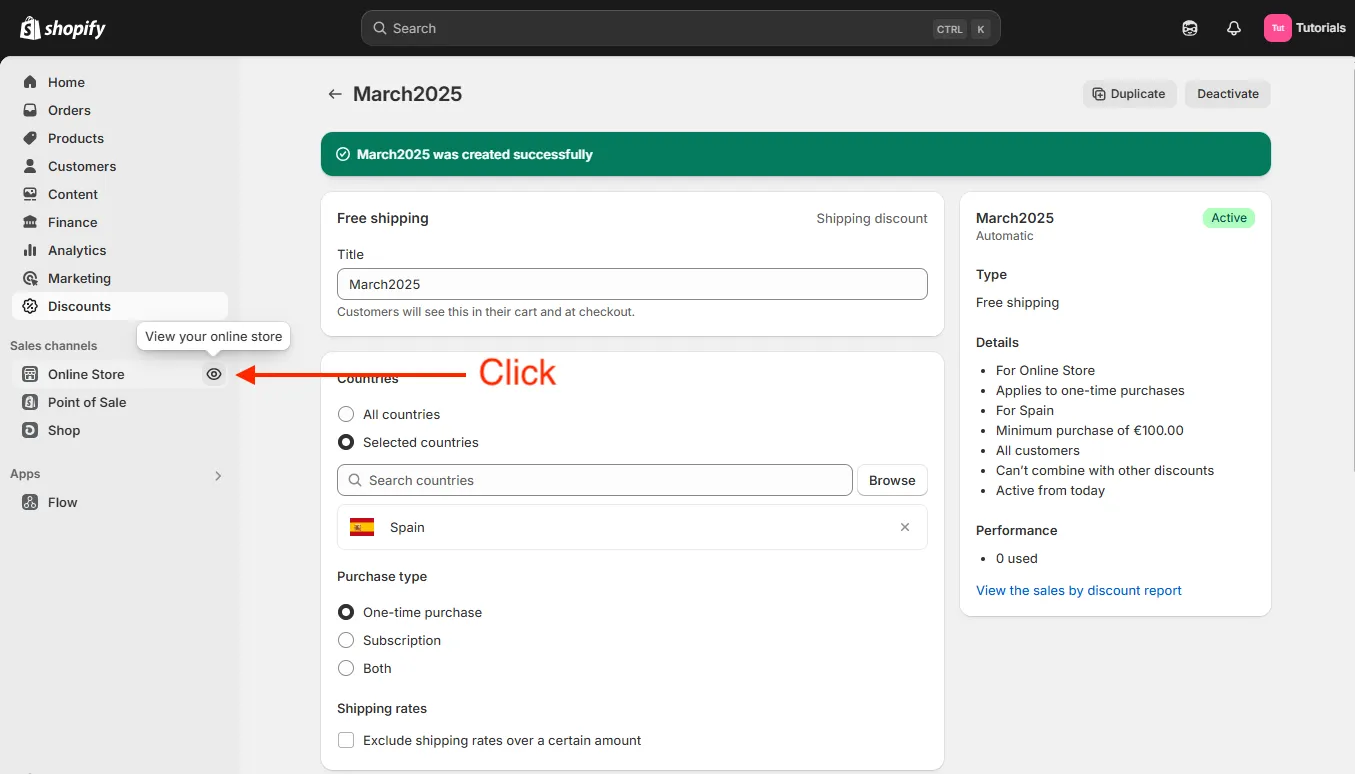Preview the Online Store with the eye icon

213,373
